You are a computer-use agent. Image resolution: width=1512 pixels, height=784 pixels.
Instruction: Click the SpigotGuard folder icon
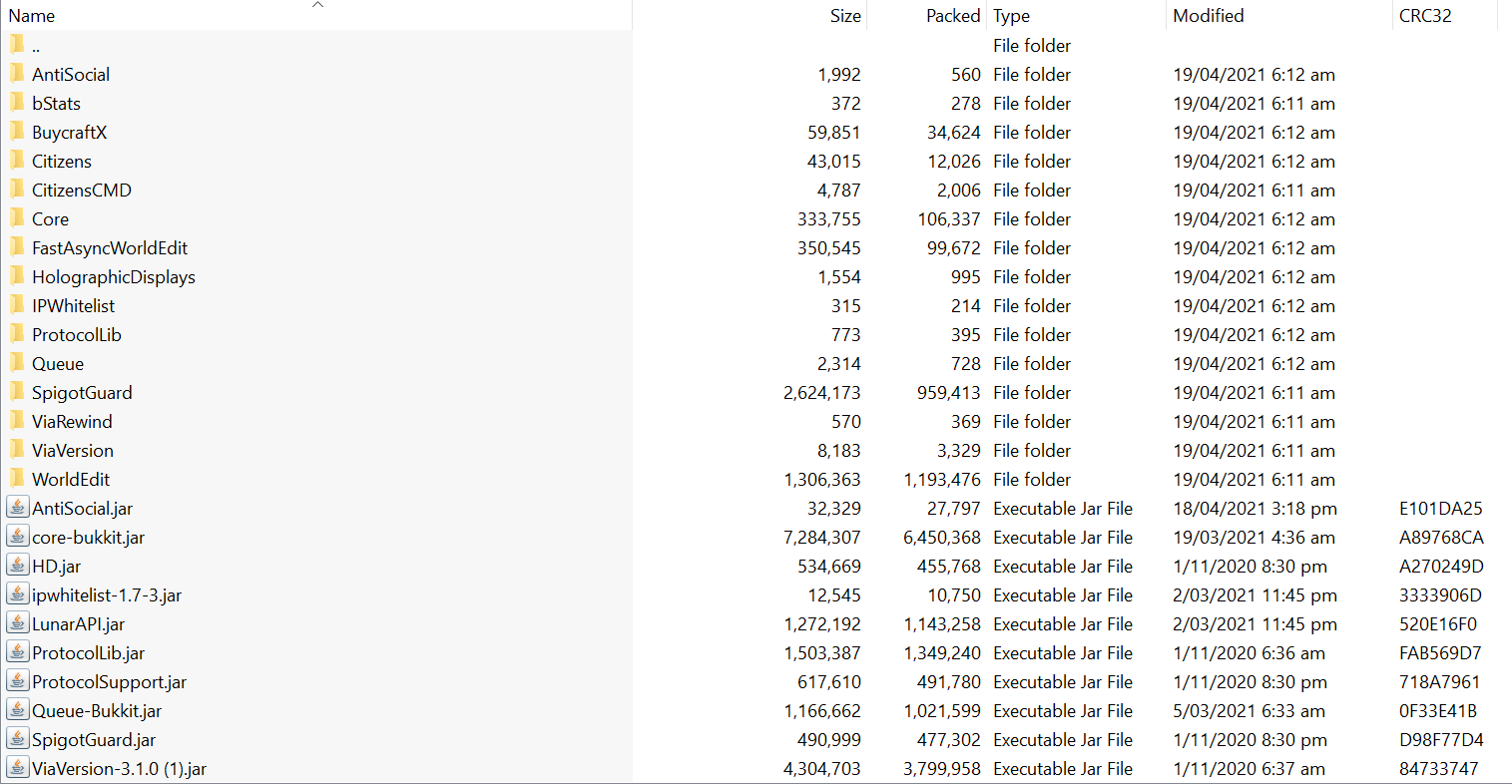point(17,392)
